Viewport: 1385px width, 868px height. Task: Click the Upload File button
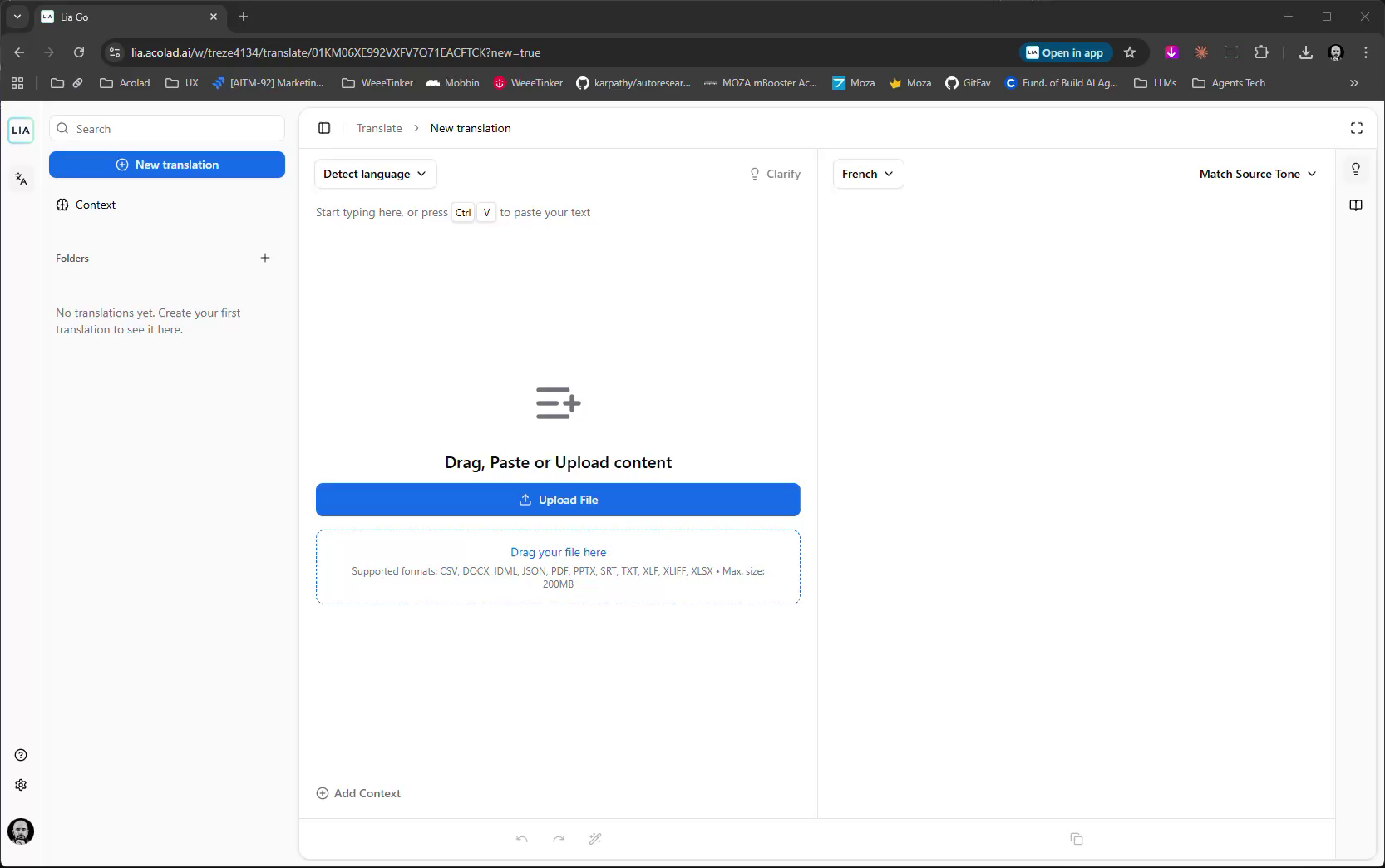pos(558,500)
